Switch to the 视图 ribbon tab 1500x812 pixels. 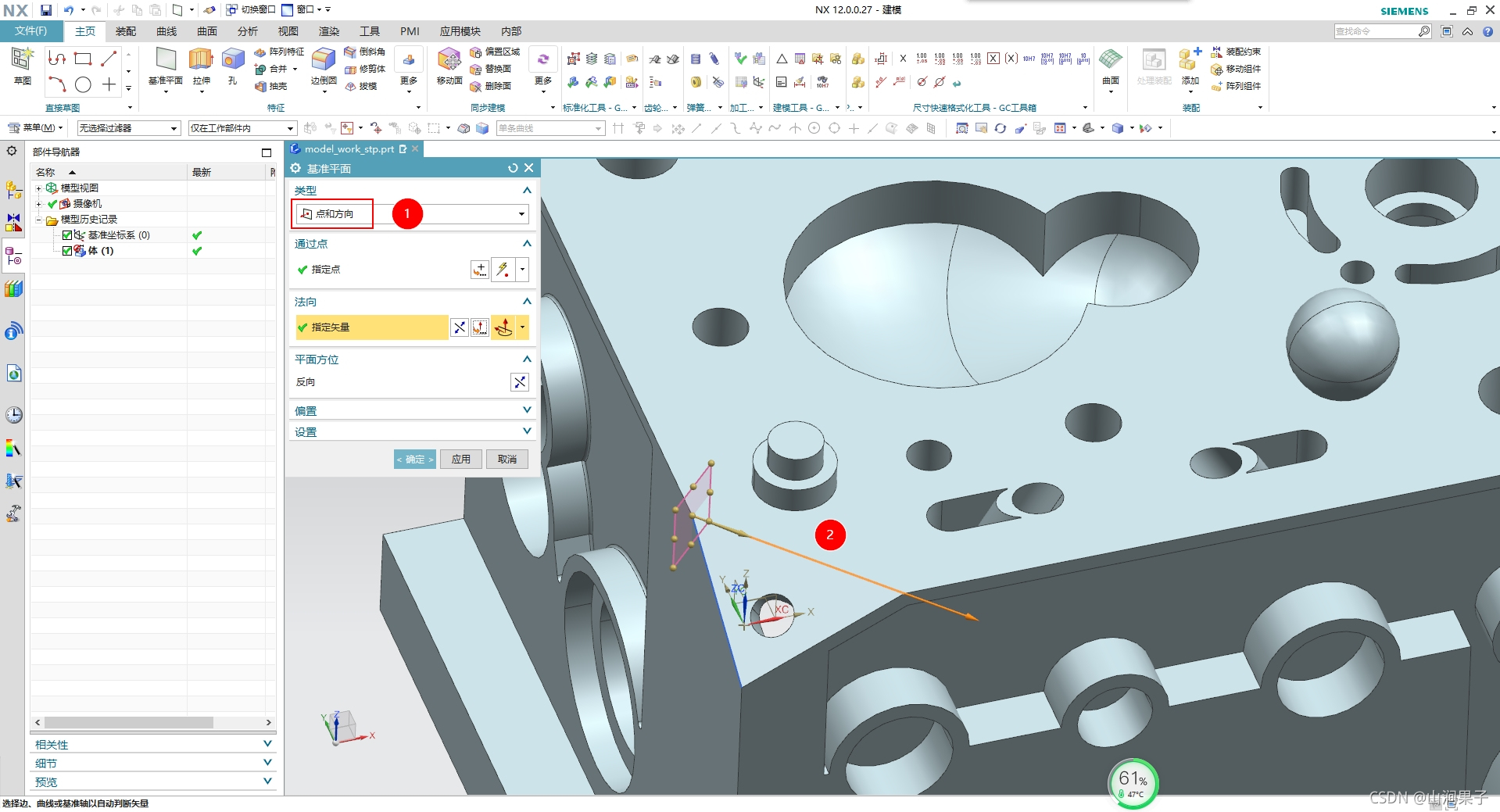[288, 31]
